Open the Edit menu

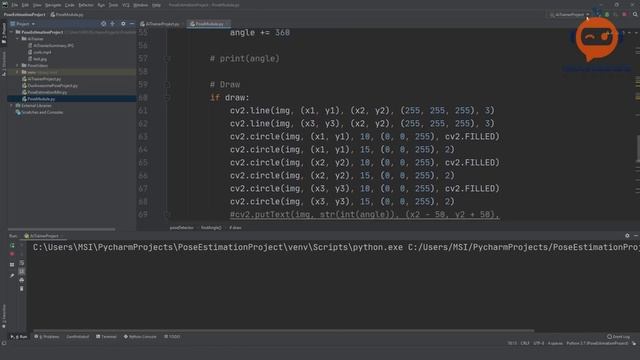coord(25,5)
